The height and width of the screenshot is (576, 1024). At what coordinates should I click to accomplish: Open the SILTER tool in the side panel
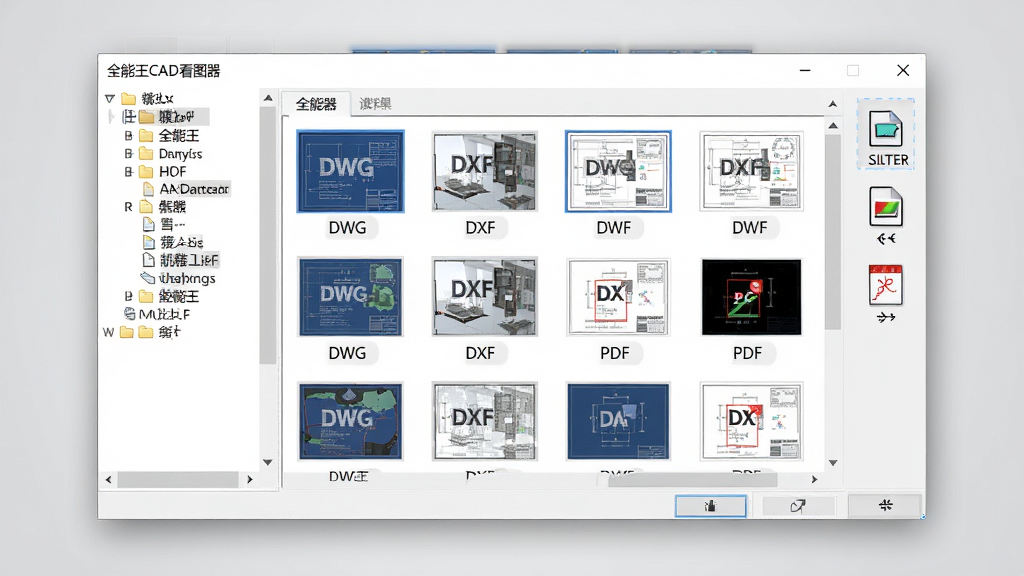886,135
